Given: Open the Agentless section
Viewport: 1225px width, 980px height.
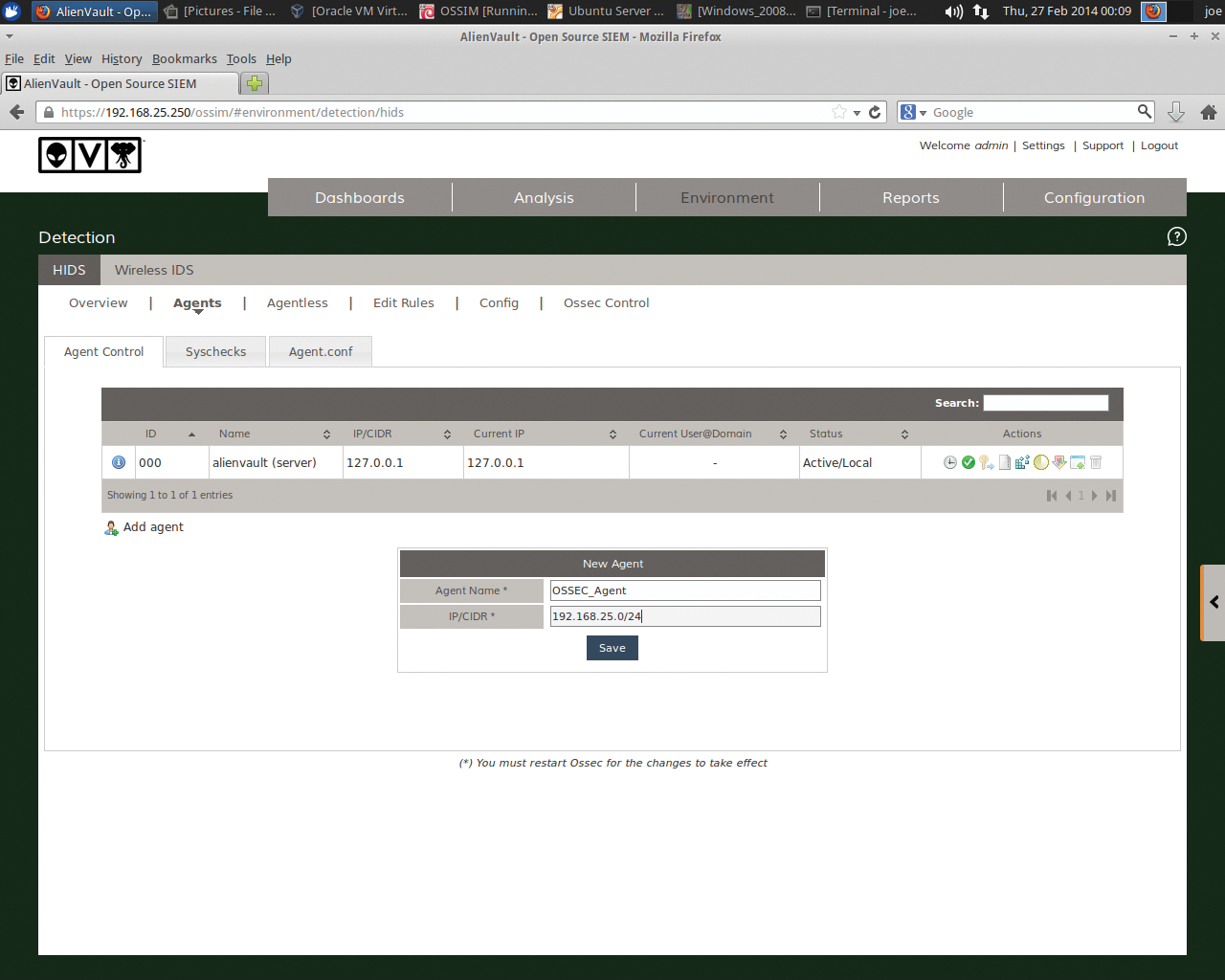Looking at the screenshot, I should tap(297, 302).
